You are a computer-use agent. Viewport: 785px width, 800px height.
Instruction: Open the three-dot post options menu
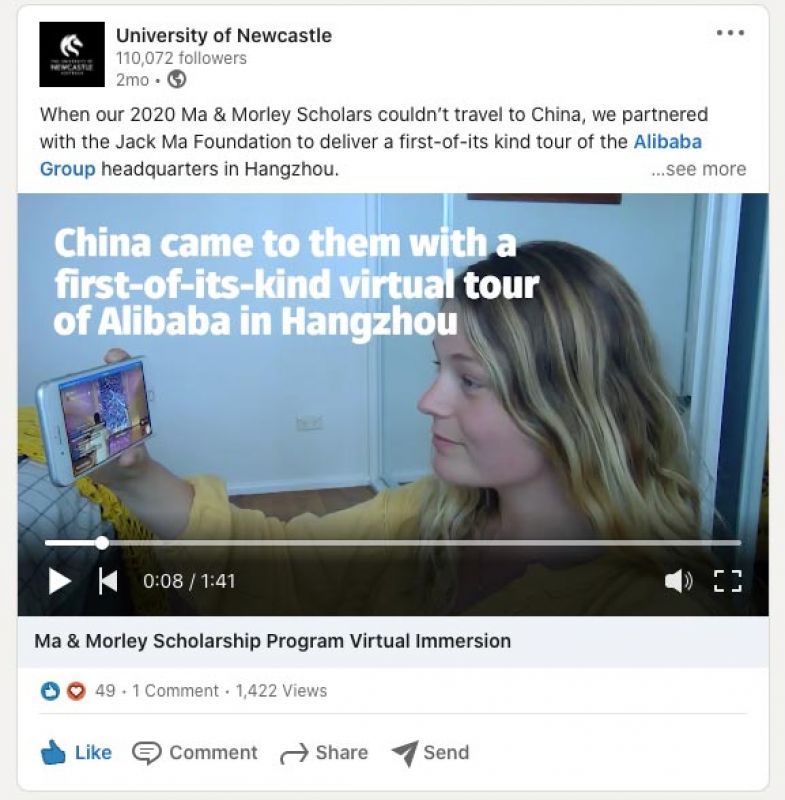pos(730,33)
